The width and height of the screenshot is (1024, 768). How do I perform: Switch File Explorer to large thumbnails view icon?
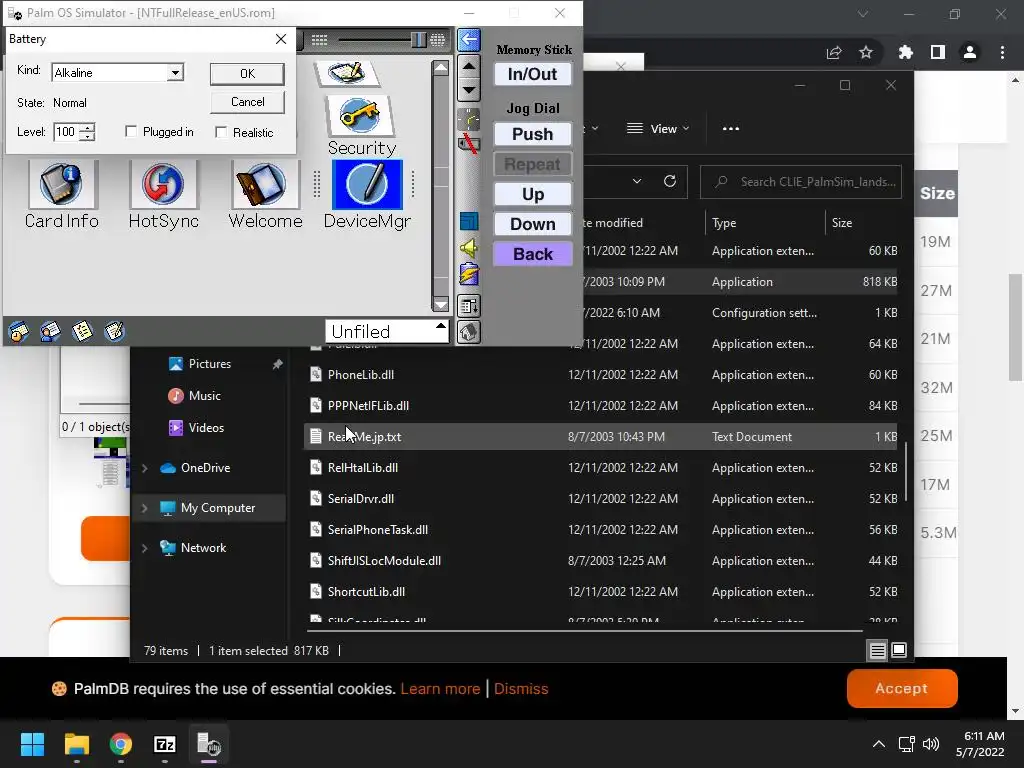tap(899, 650)
